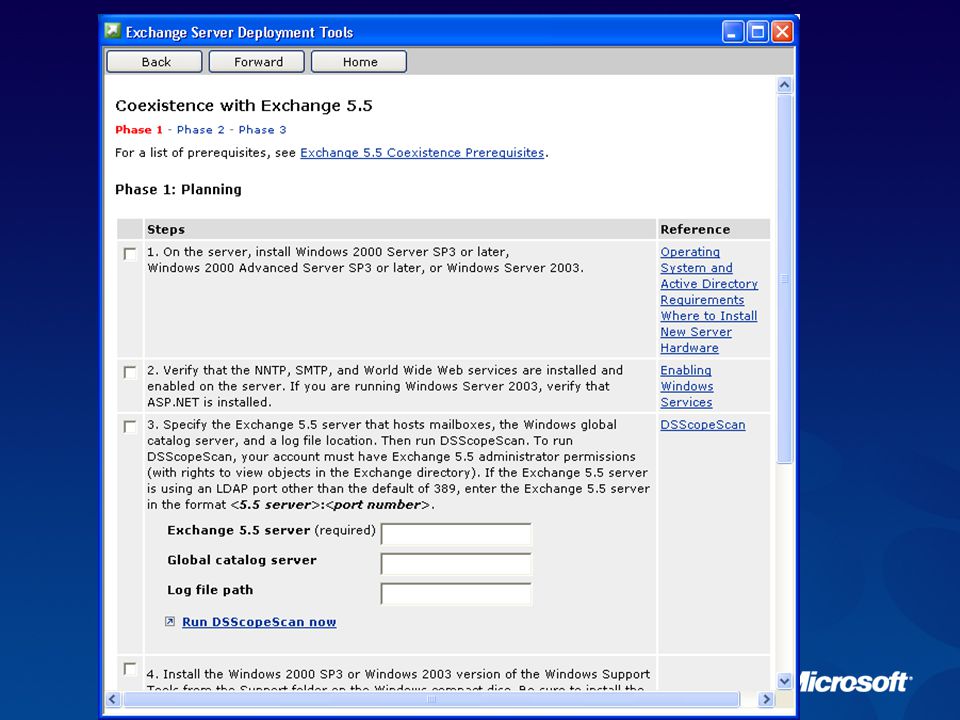960x720 pixels.
Task: Click the horizontal scrollbar left arrow
Action: coord(113,699)
